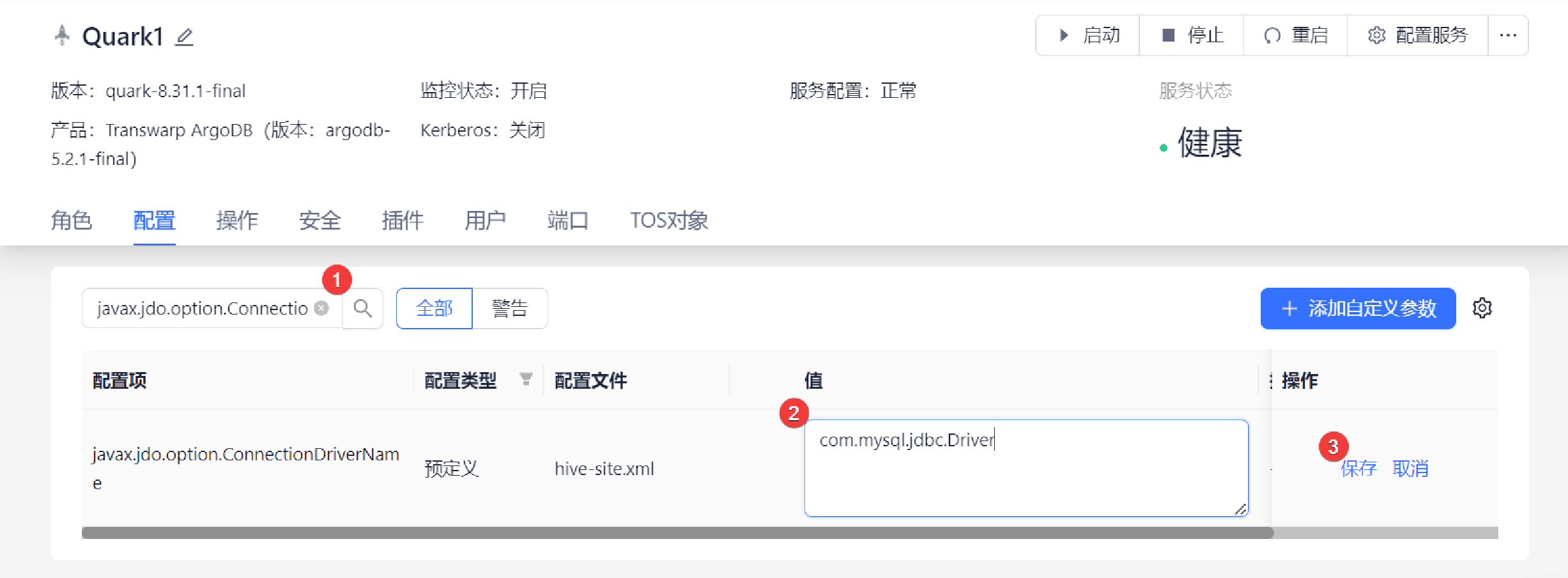
Task: Open table settings gear icon
Action: (x=1482, y=308)
